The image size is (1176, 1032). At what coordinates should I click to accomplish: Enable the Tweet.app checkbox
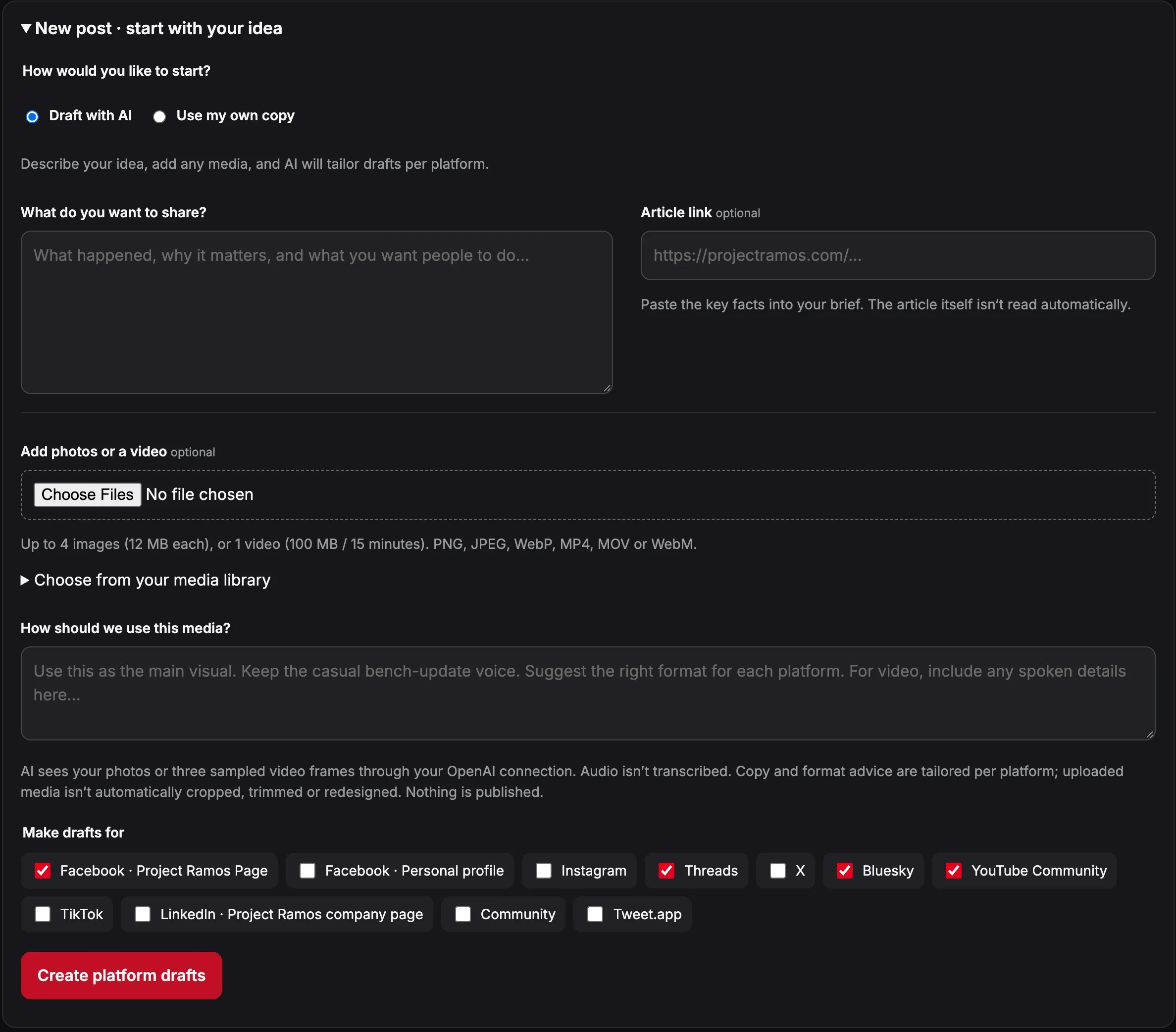(x=596, y=915)
